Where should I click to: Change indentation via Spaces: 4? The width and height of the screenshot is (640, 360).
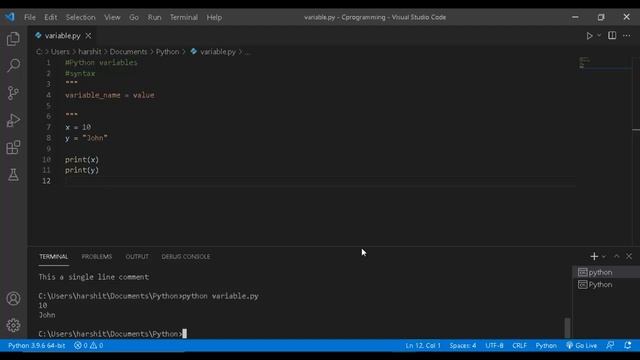click(x=463, y=346)
